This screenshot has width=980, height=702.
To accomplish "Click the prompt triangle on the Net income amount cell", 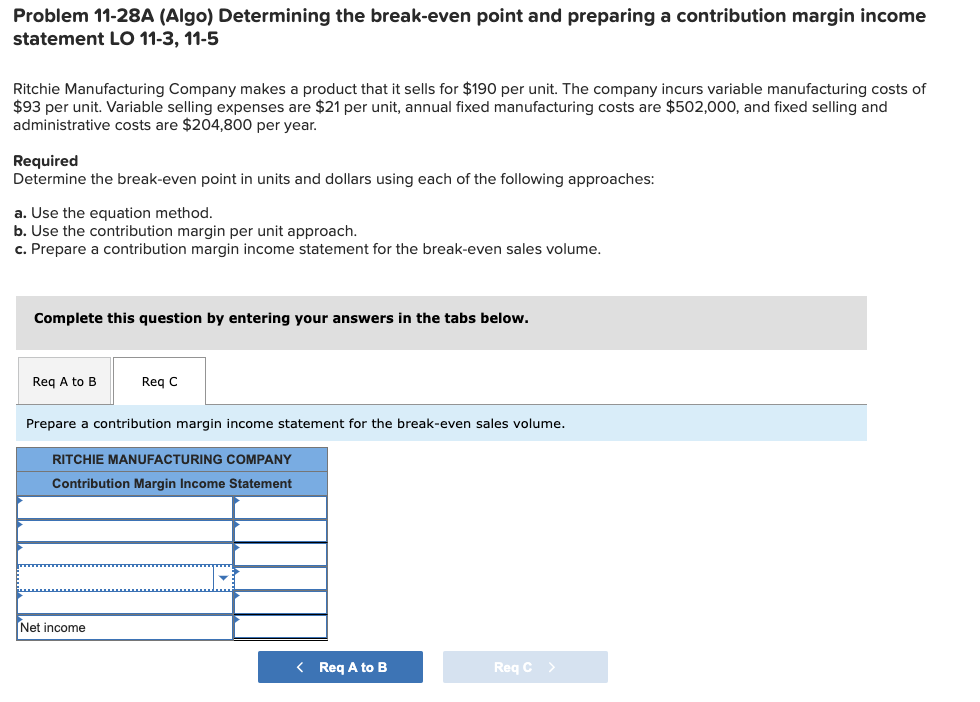I will click(x=236, y=620).
